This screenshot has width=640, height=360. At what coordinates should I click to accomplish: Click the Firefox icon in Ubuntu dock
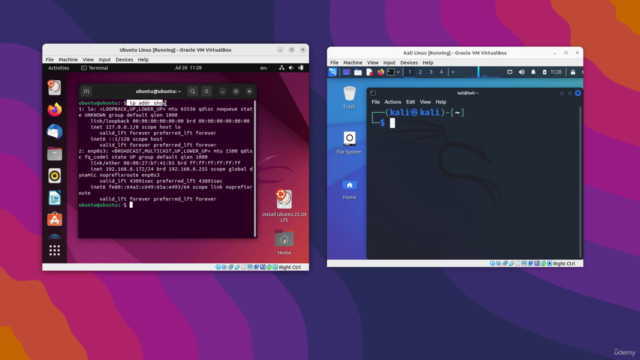[x=55, y=109]
